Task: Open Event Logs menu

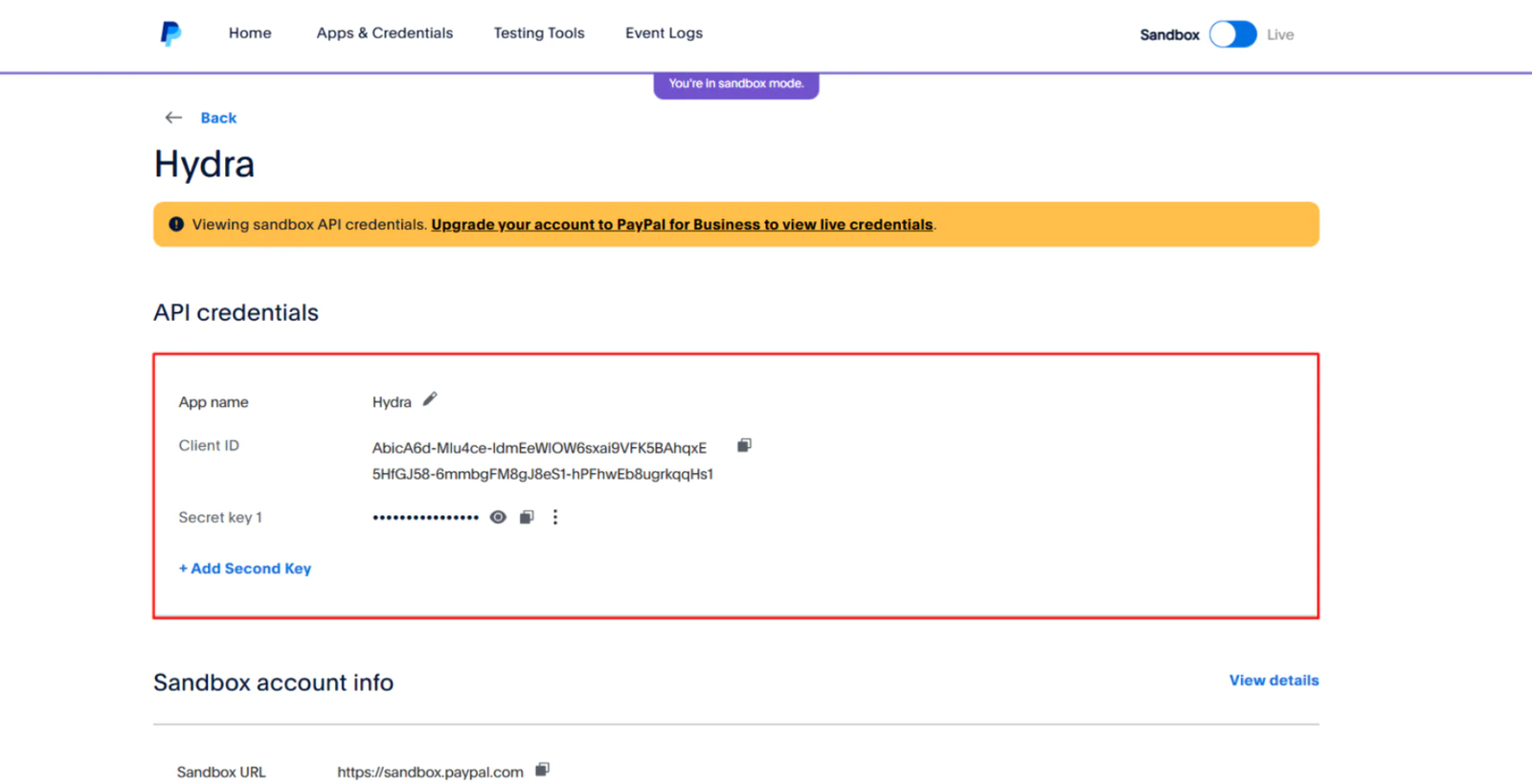Action: tap(664, 33)
